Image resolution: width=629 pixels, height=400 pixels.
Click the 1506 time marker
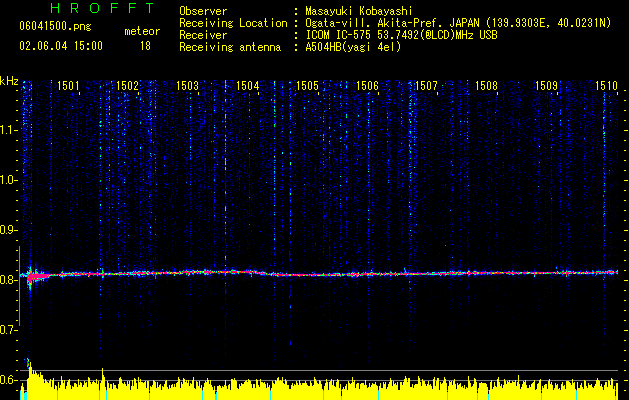[367, 86]
